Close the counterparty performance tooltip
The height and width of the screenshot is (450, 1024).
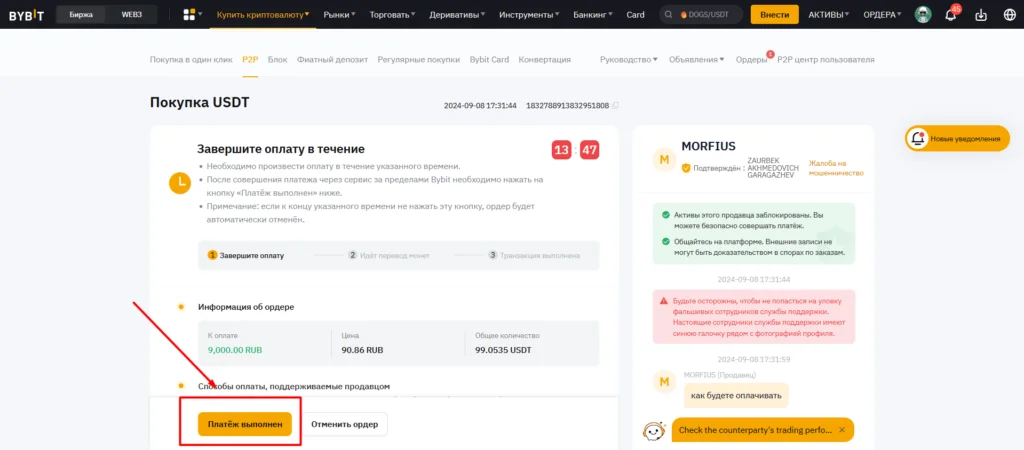(x=842, y=430)
